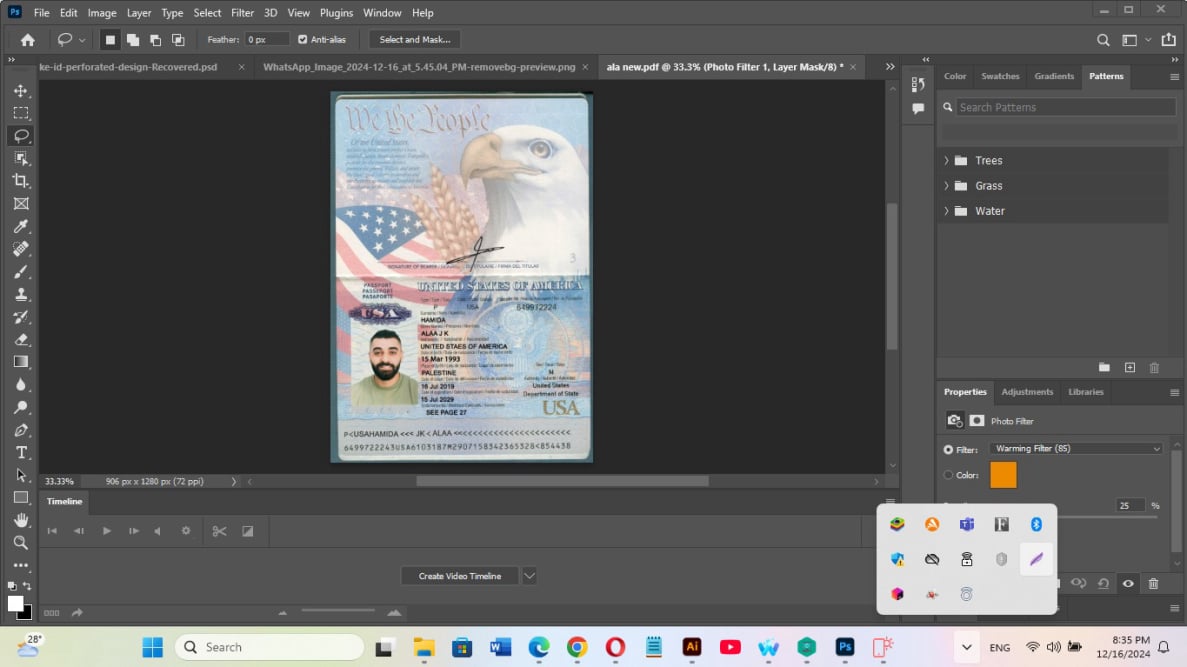This screenshot has height=667, width=1187.
Task: Delete the adjustment layer trash icon
Action: [x=1153, y=584]
